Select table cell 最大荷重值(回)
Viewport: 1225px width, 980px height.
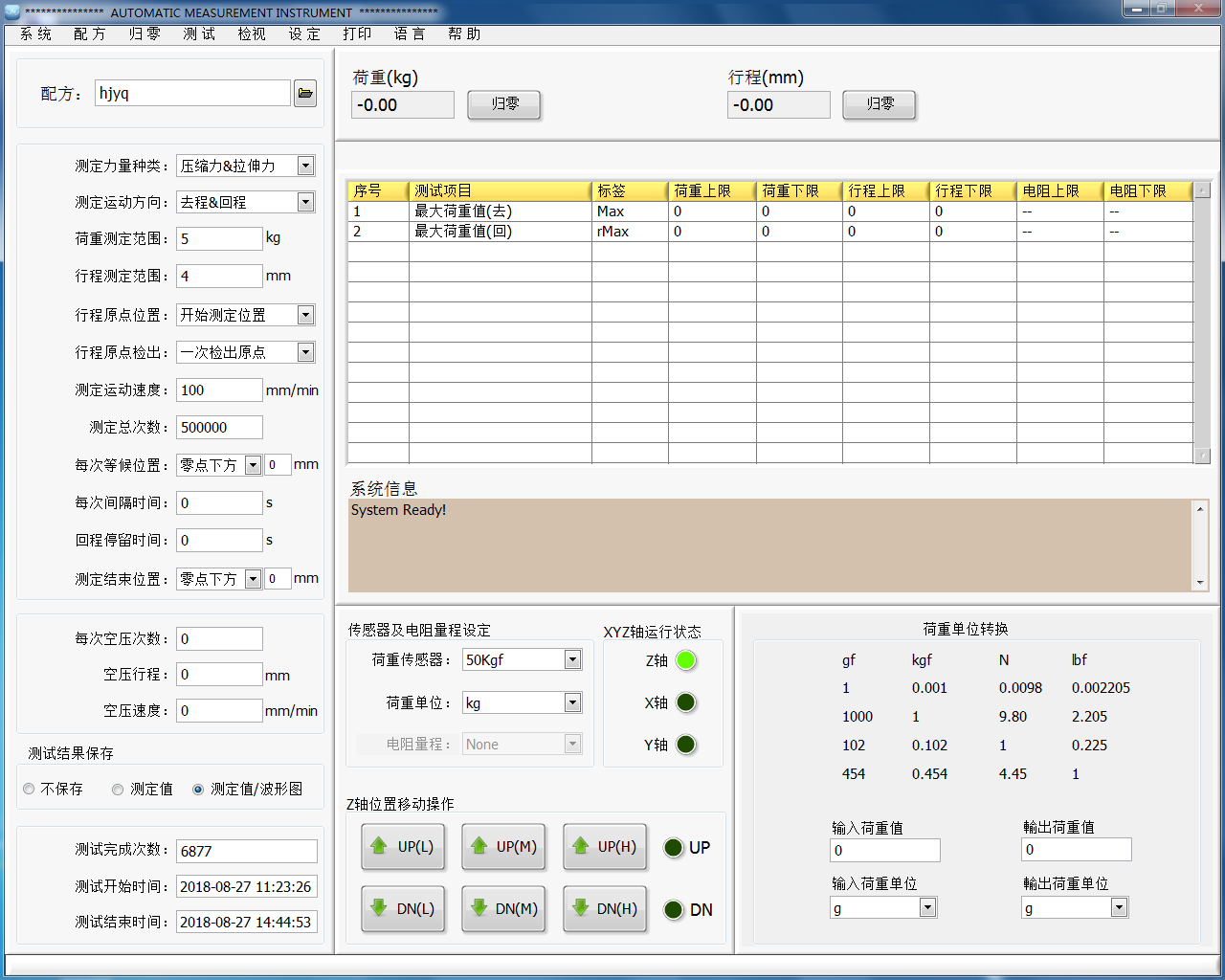(x=501, y=232)
